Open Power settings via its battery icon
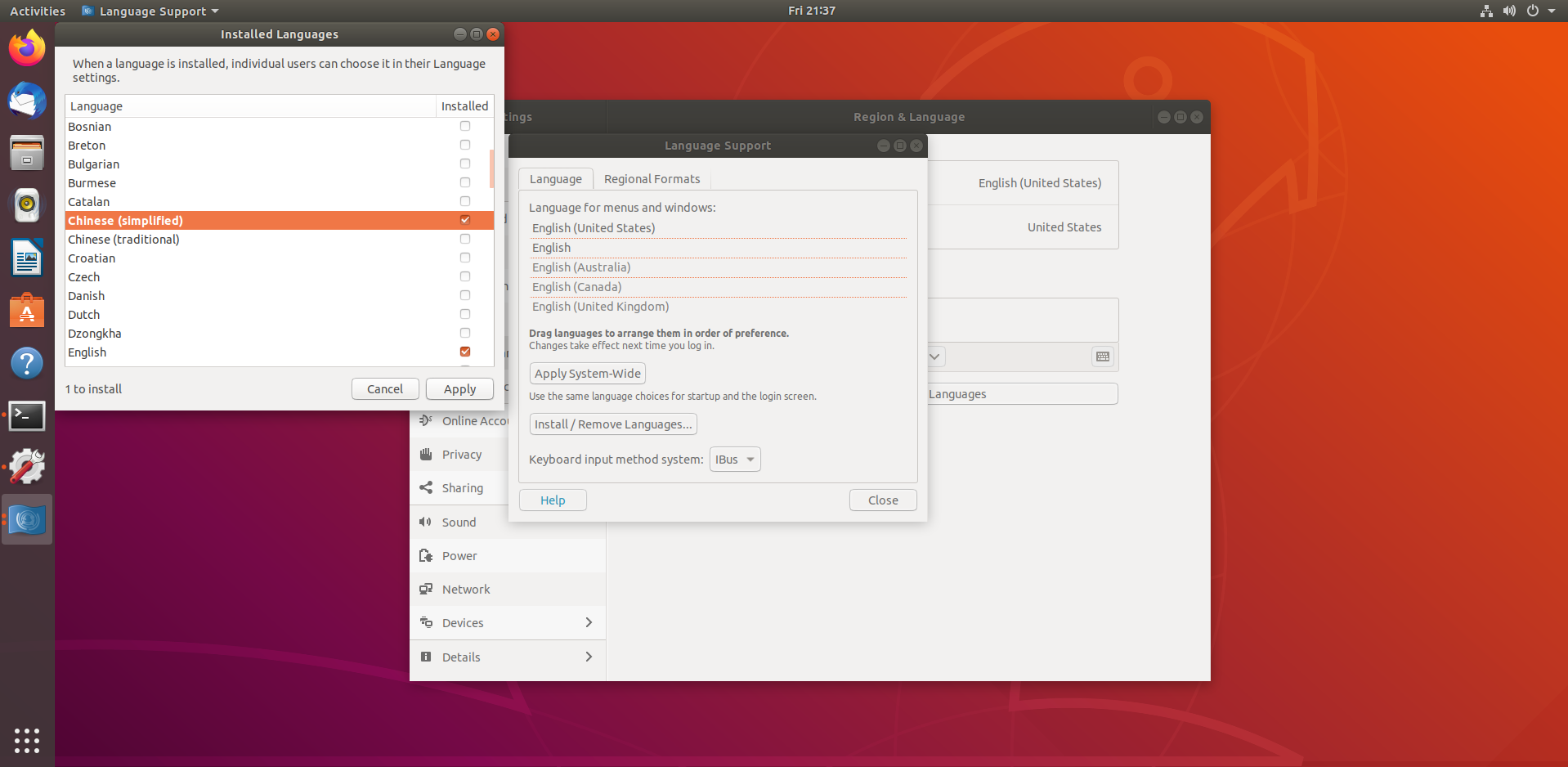Viewport: 1568px width, 767px height. 426,555
